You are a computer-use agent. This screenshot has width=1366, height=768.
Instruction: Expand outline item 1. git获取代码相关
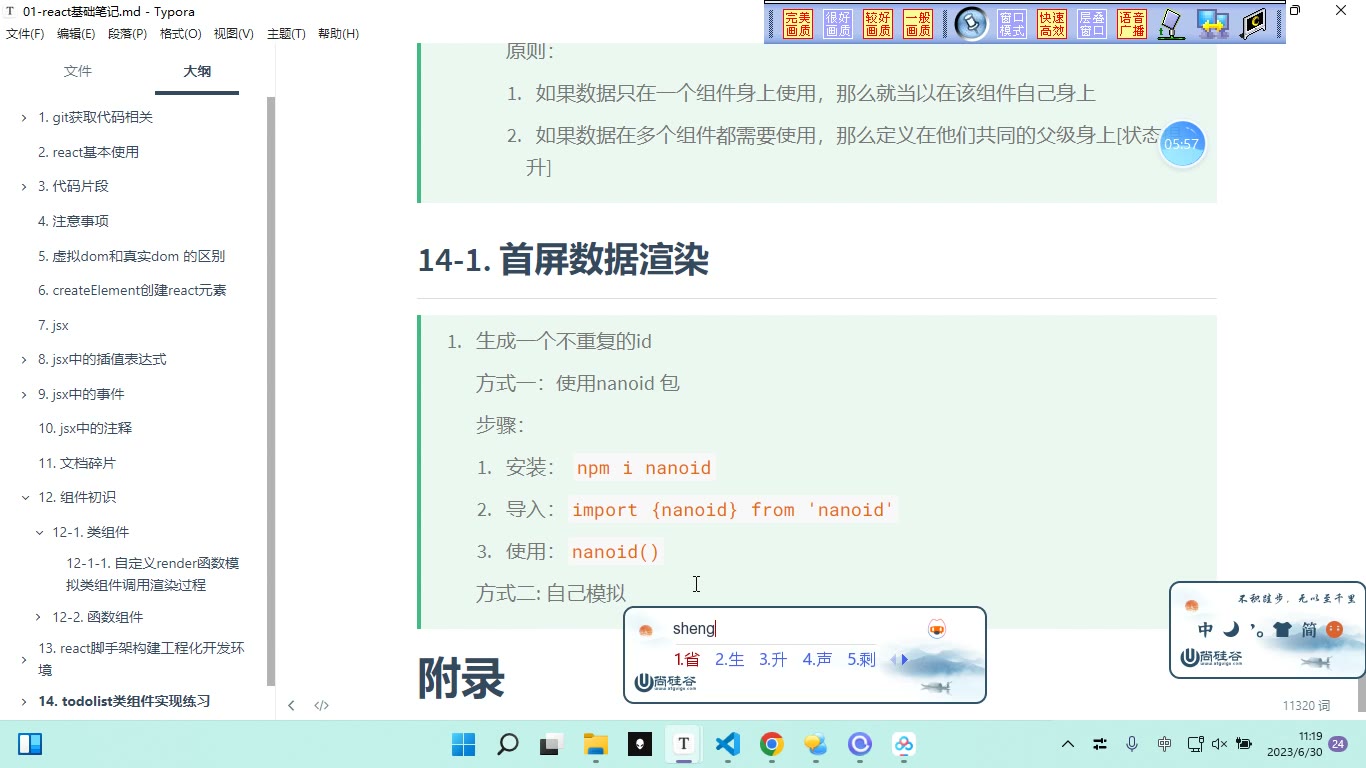coord(24,118)
